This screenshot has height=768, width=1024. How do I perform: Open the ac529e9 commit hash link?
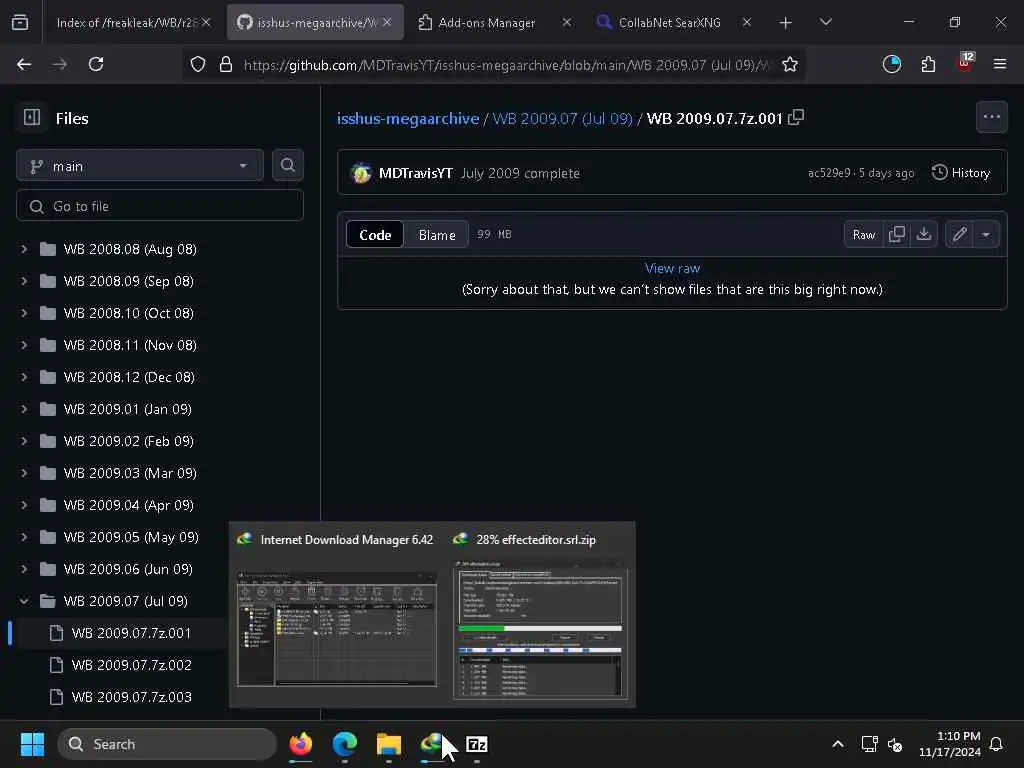[x=829, y=173]
